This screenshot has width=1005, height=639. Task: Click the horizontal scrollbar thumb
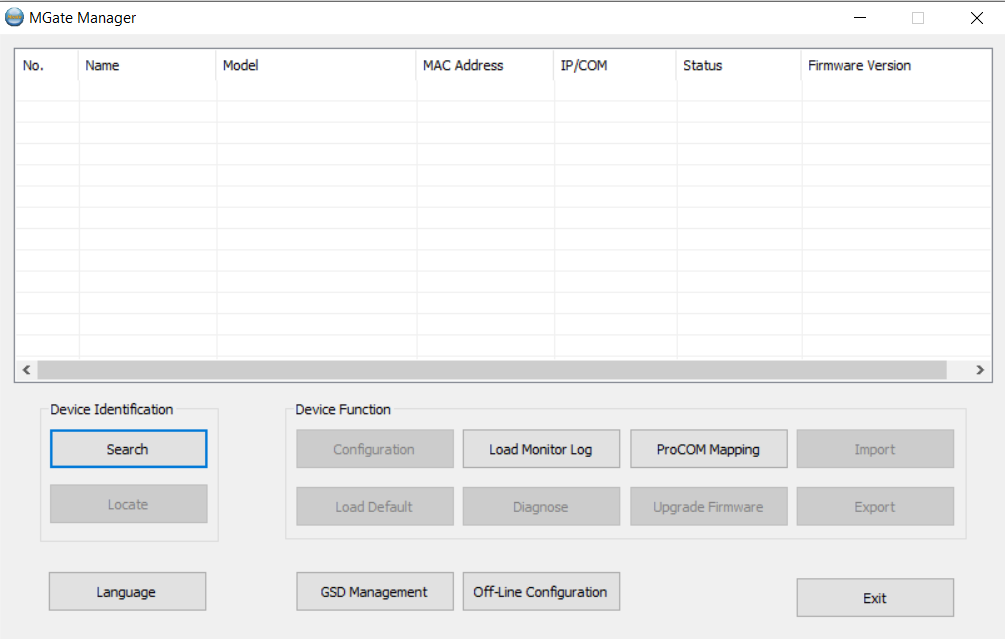492,370
